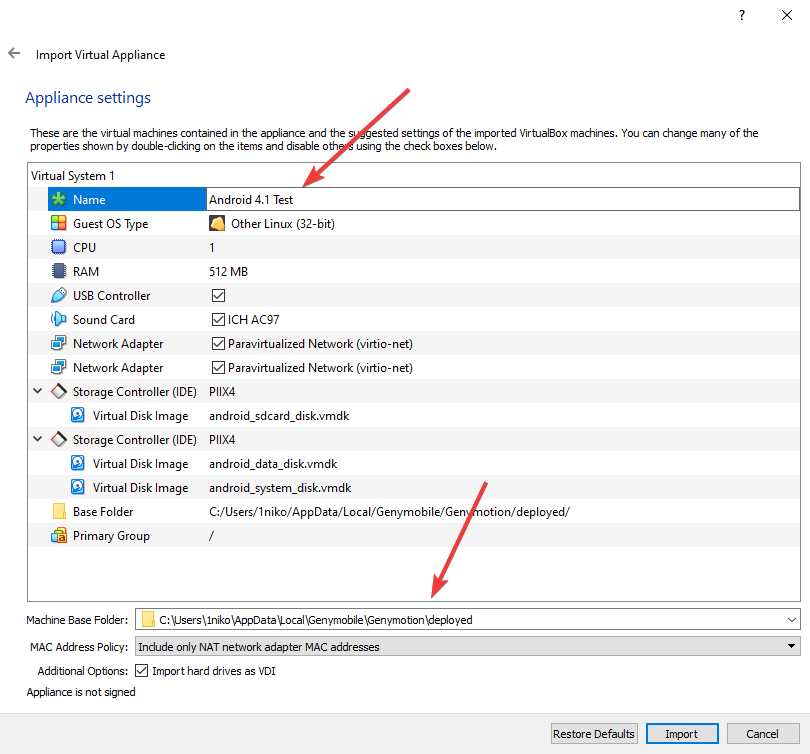Viewport: 810px width, 754px height.
Task: Click the second Storage Controller diamond icon
Action: [x=59, y=439]
